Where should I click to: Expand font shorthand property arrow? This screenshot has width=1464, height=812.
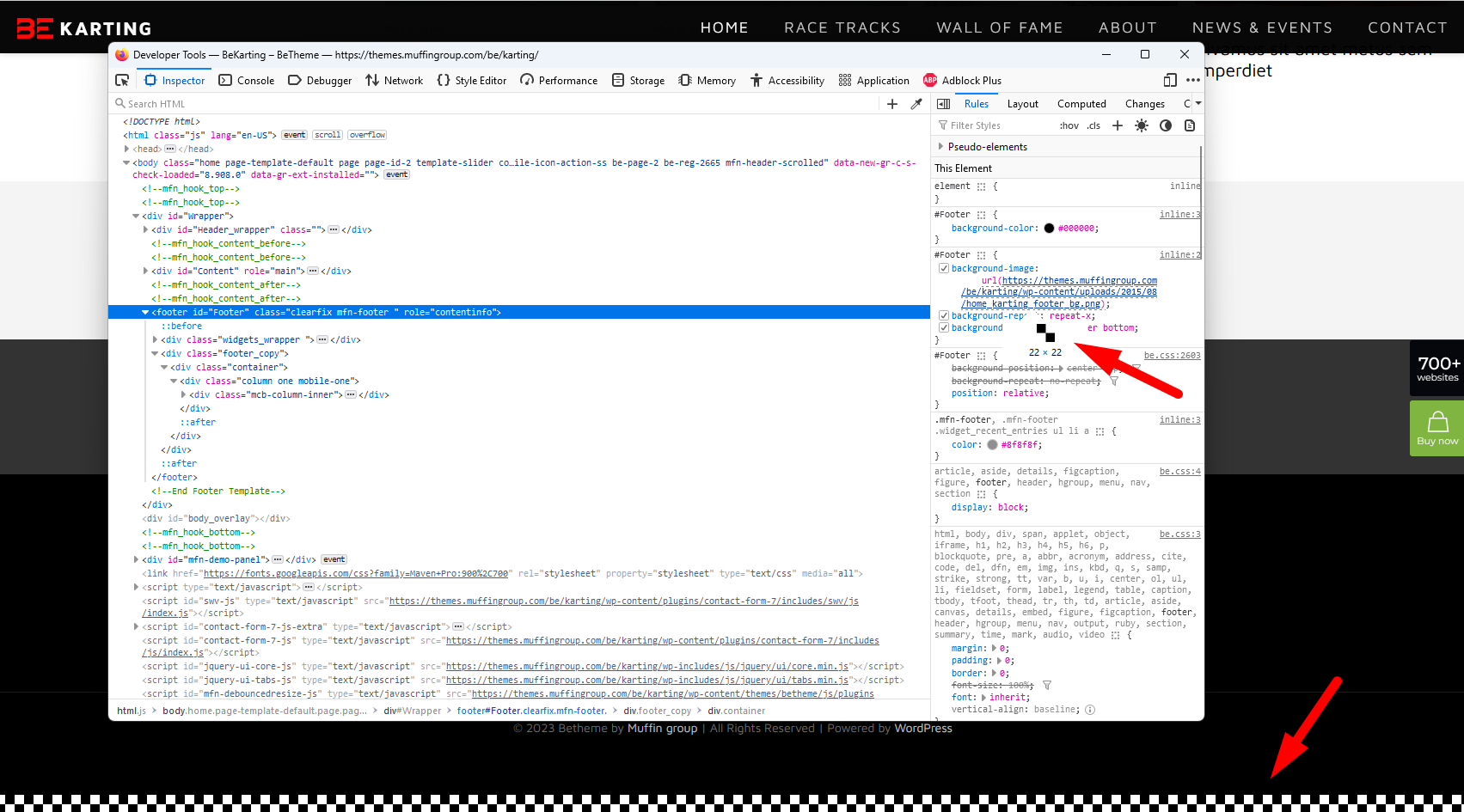pos(983,698)
